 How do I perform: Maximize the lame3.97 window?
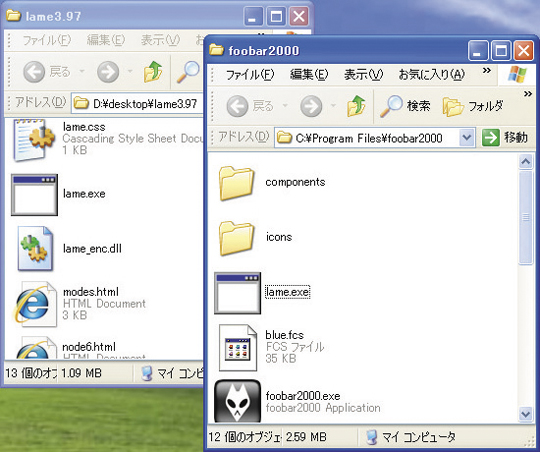276,17
